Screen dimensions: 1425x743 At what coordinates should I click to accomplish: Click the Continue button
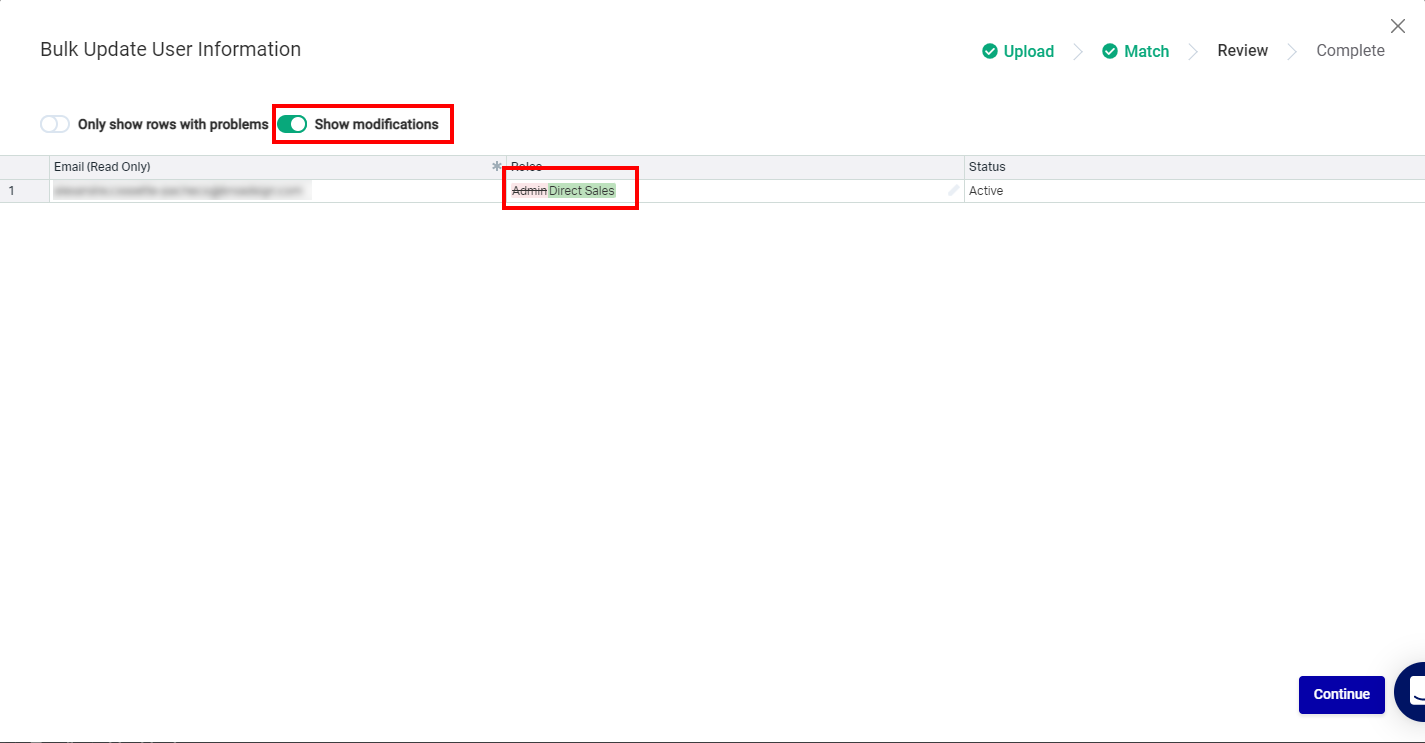point(1341,695)
